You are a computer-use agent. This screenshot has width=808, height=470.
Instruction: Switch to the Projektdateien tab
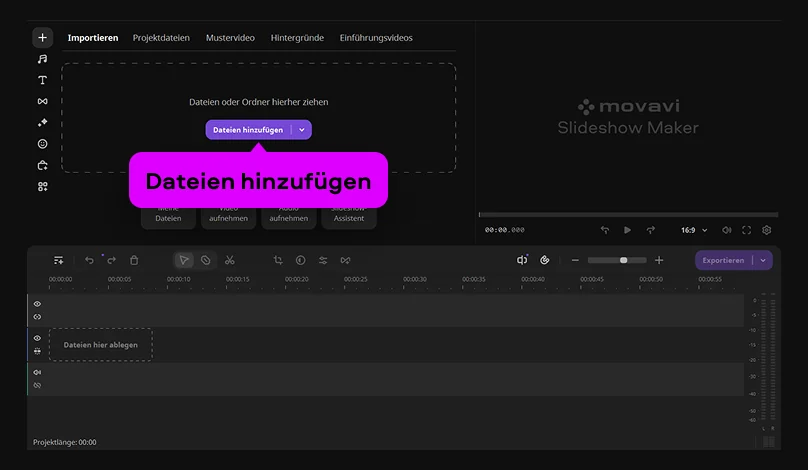161,38
